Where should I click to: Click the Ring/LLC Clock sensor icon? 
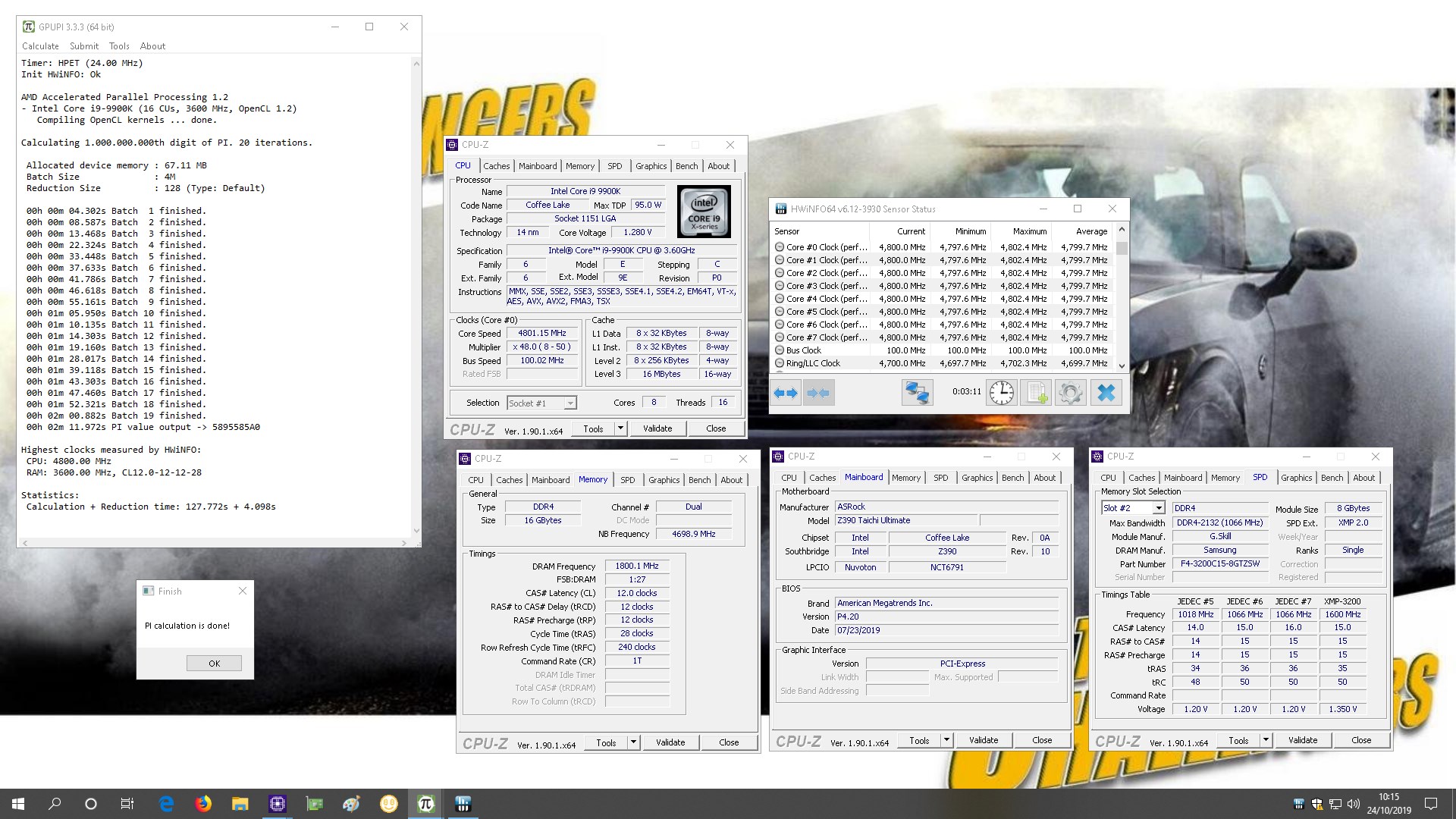click(x=779, y=363)
